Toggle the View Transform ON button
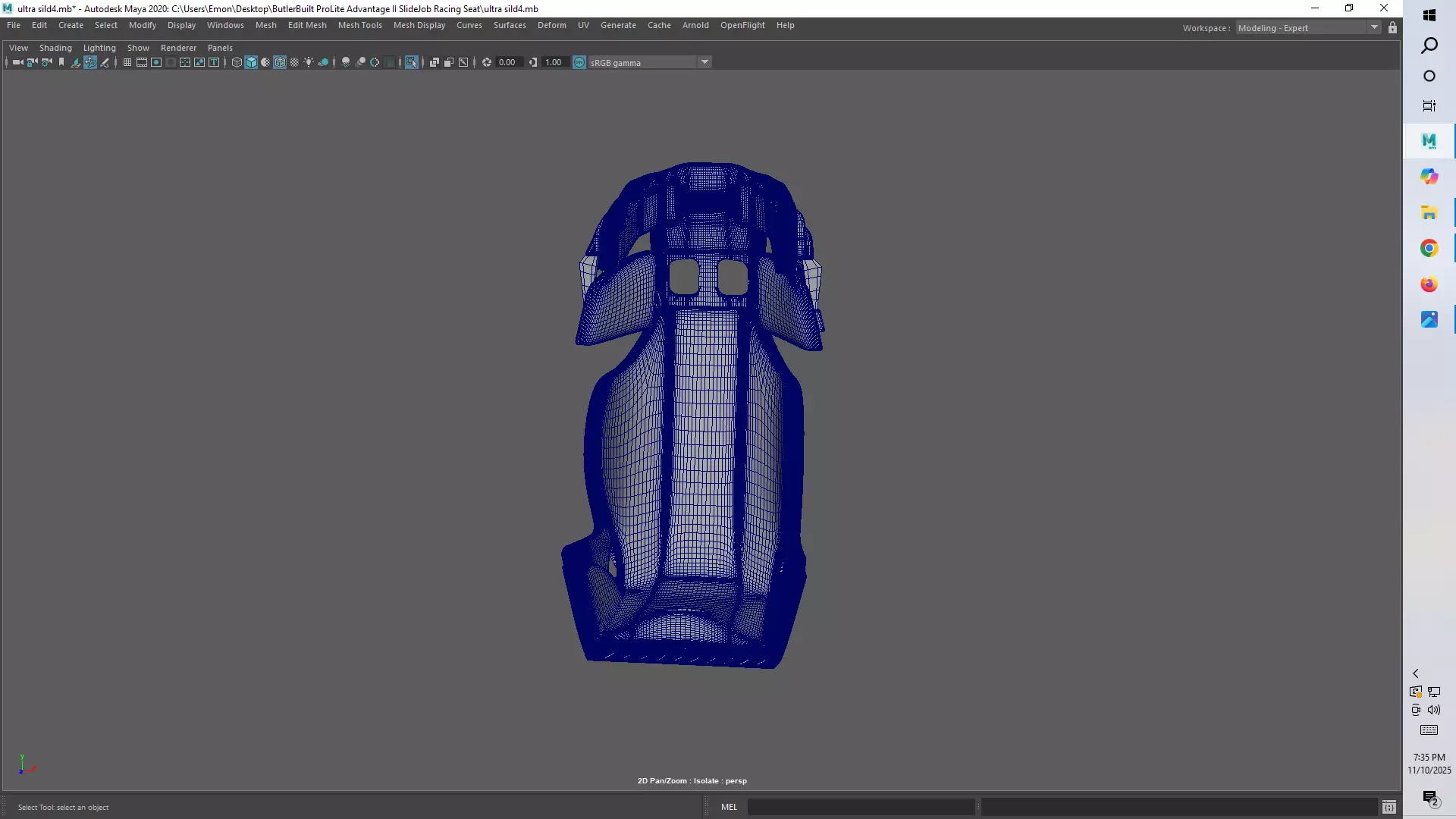The image size is (1456, 819). click(579, 62)
